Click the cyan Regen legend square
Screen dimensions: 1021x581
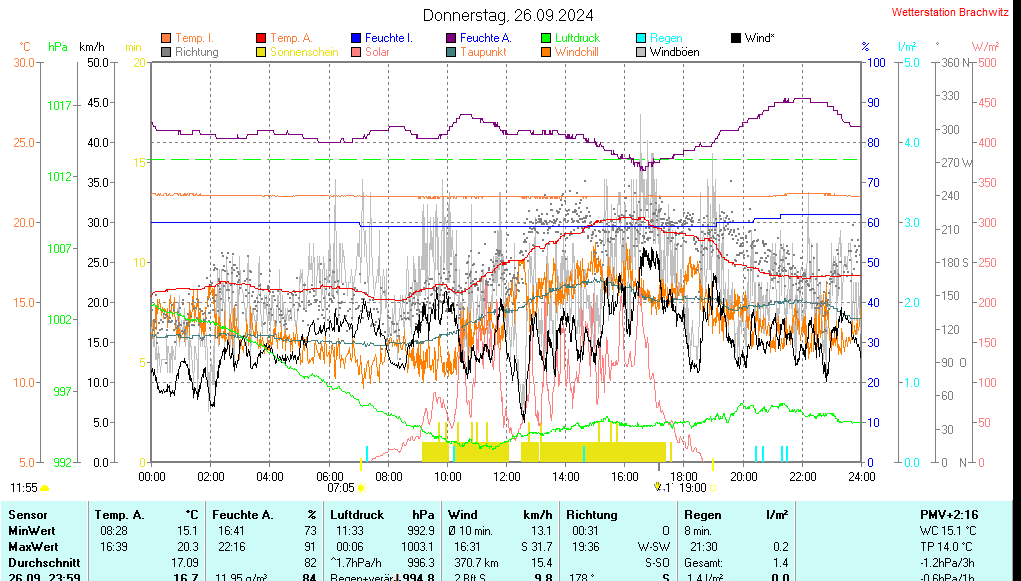641,38
